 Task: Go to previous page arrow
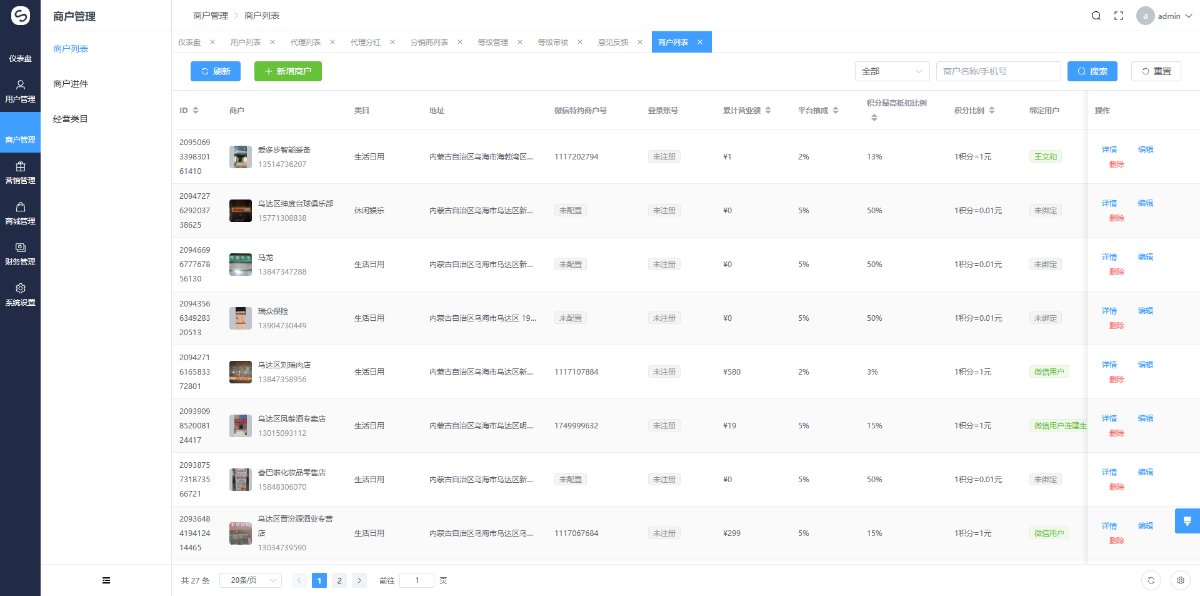tap(298, 580)
